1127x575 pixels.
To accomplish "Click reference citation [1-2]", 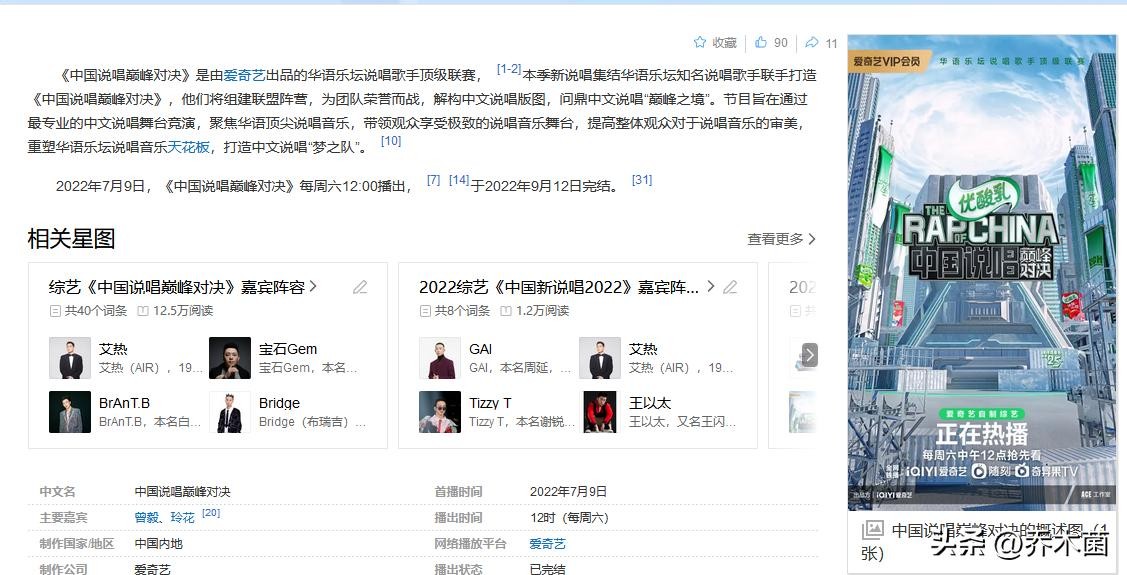I will tap(509, 69).
